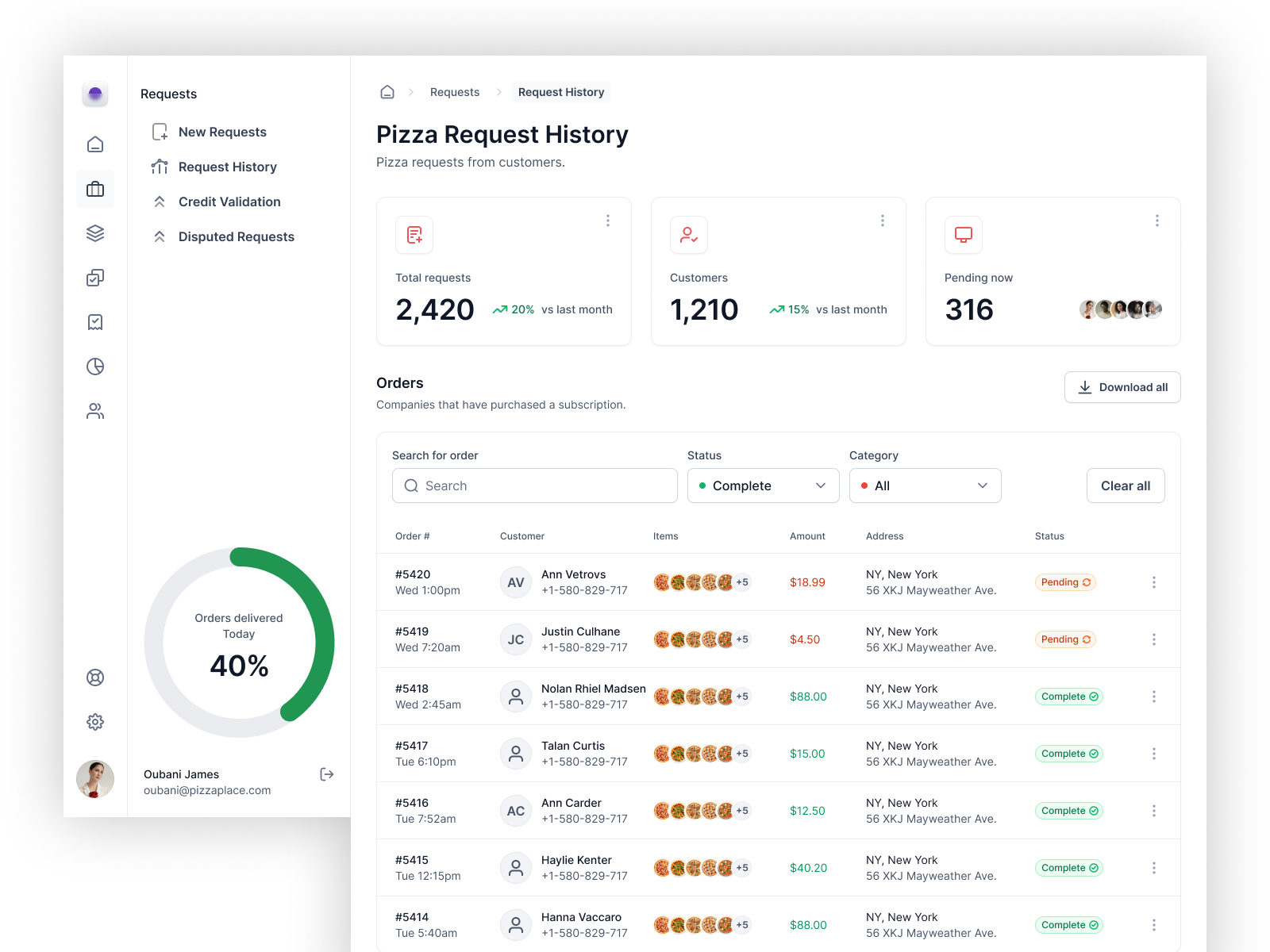Select the Home icon in the sidebar
This screenshot has width=1270, height=952.
pos(95,144)
